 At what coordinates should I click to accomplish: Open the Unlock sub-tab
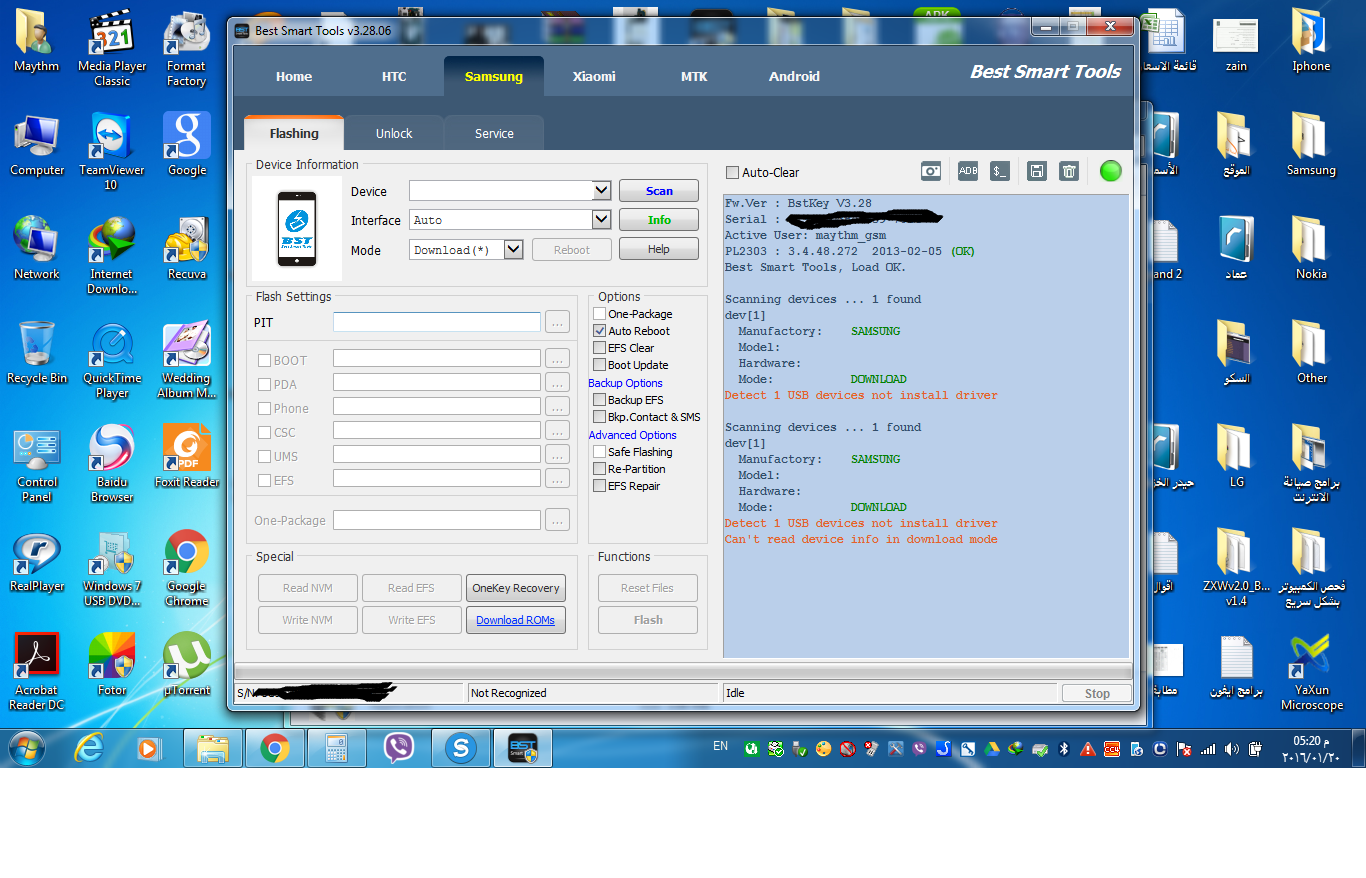(394, 134)
